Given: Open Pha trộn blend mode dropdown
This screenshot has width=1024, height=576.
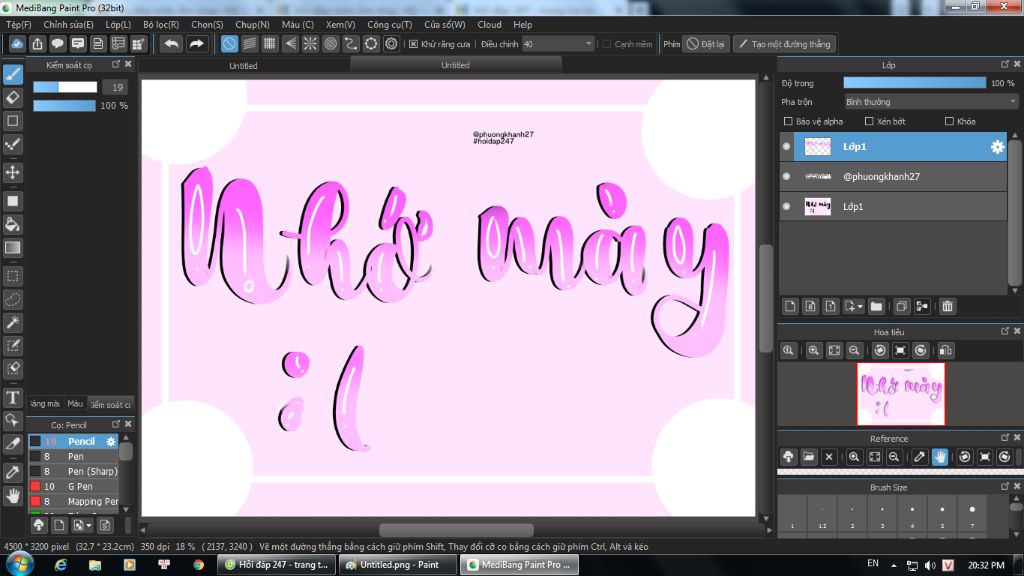Looking at the screenshot, I should coord(931,102).
